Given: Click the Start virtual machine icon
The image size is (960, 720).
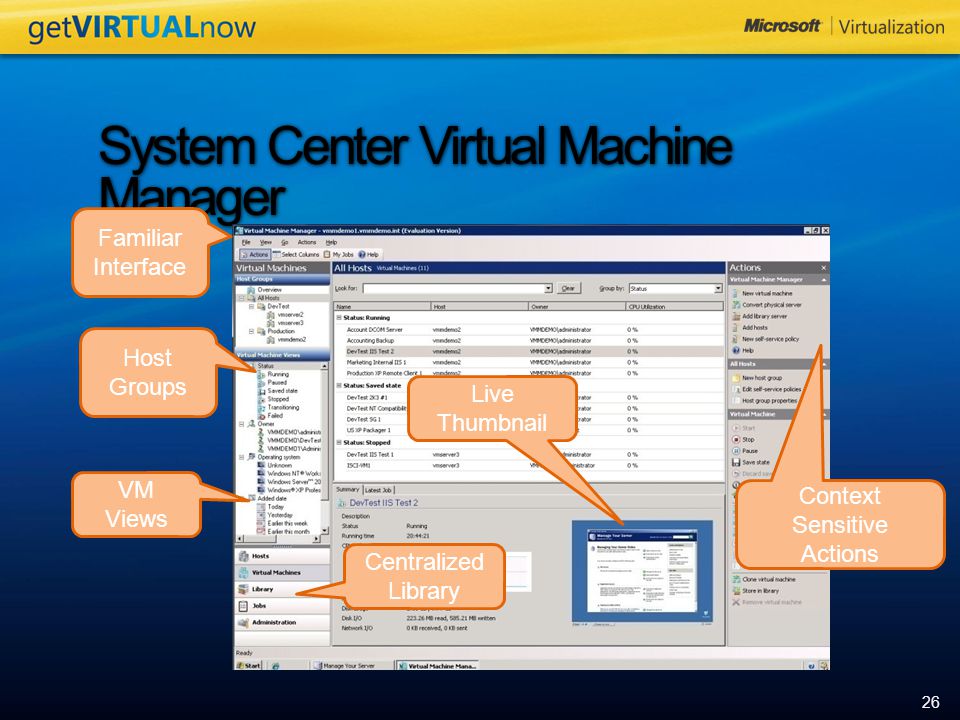Looking at the screenshot, I should [736, 428].
